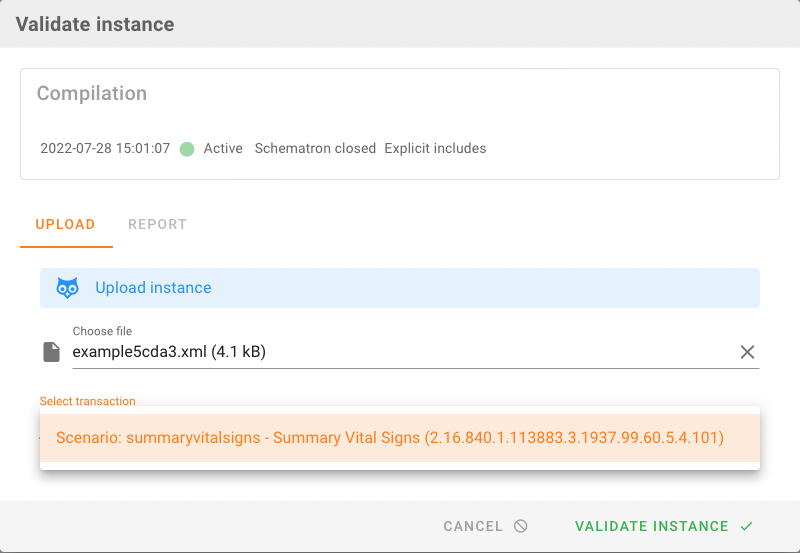Click the file icon beside example5cda3.xml
This screenshot has height=553, width=800.
pos(51,352)
